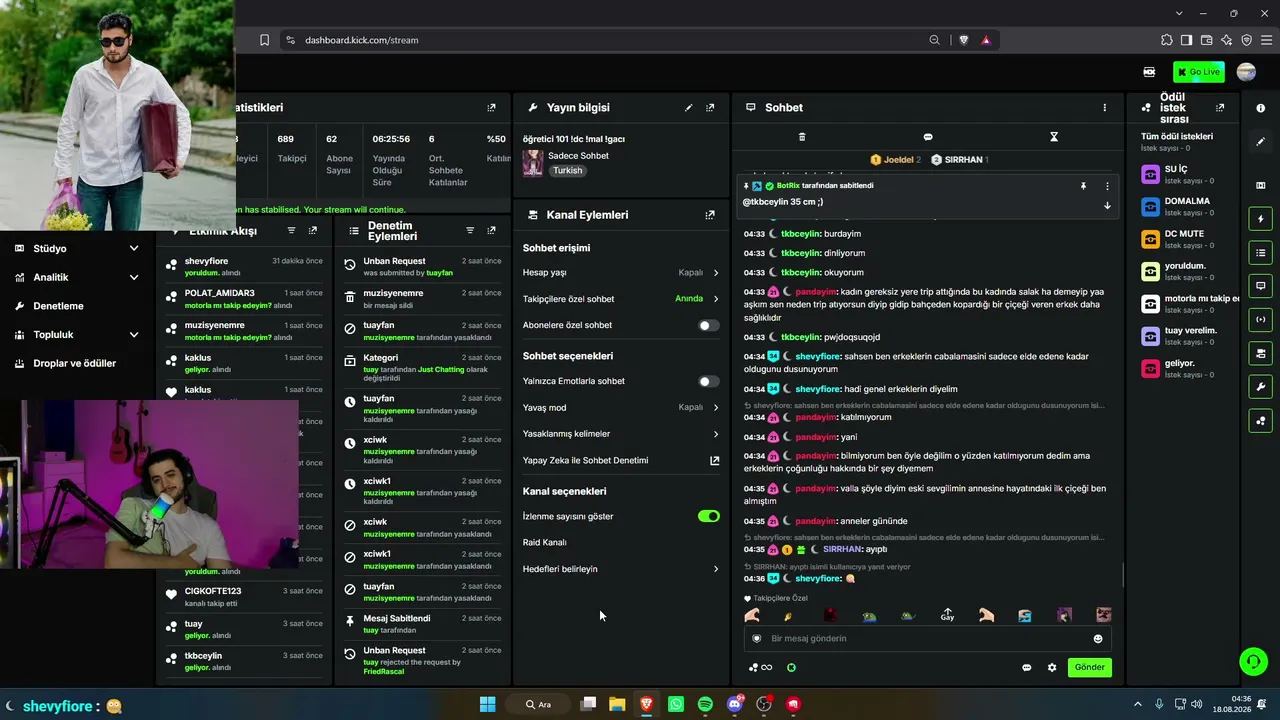1280x720 pixels.
Task: Open the chat bubble tab in Sohbet
Action: click(x=928, y=137)
